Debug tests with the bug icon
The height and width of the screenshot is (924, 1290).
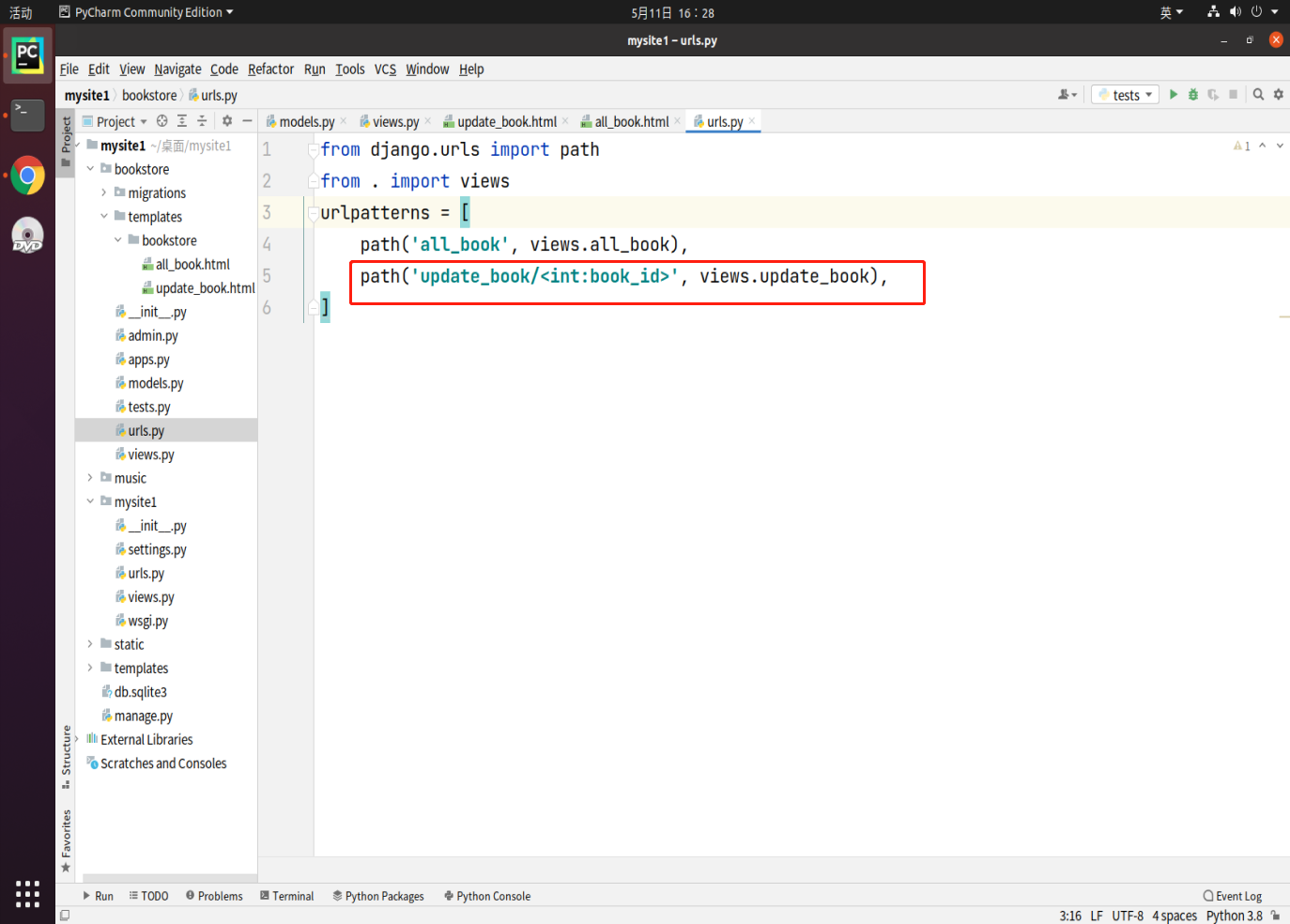click(1193, 95)
